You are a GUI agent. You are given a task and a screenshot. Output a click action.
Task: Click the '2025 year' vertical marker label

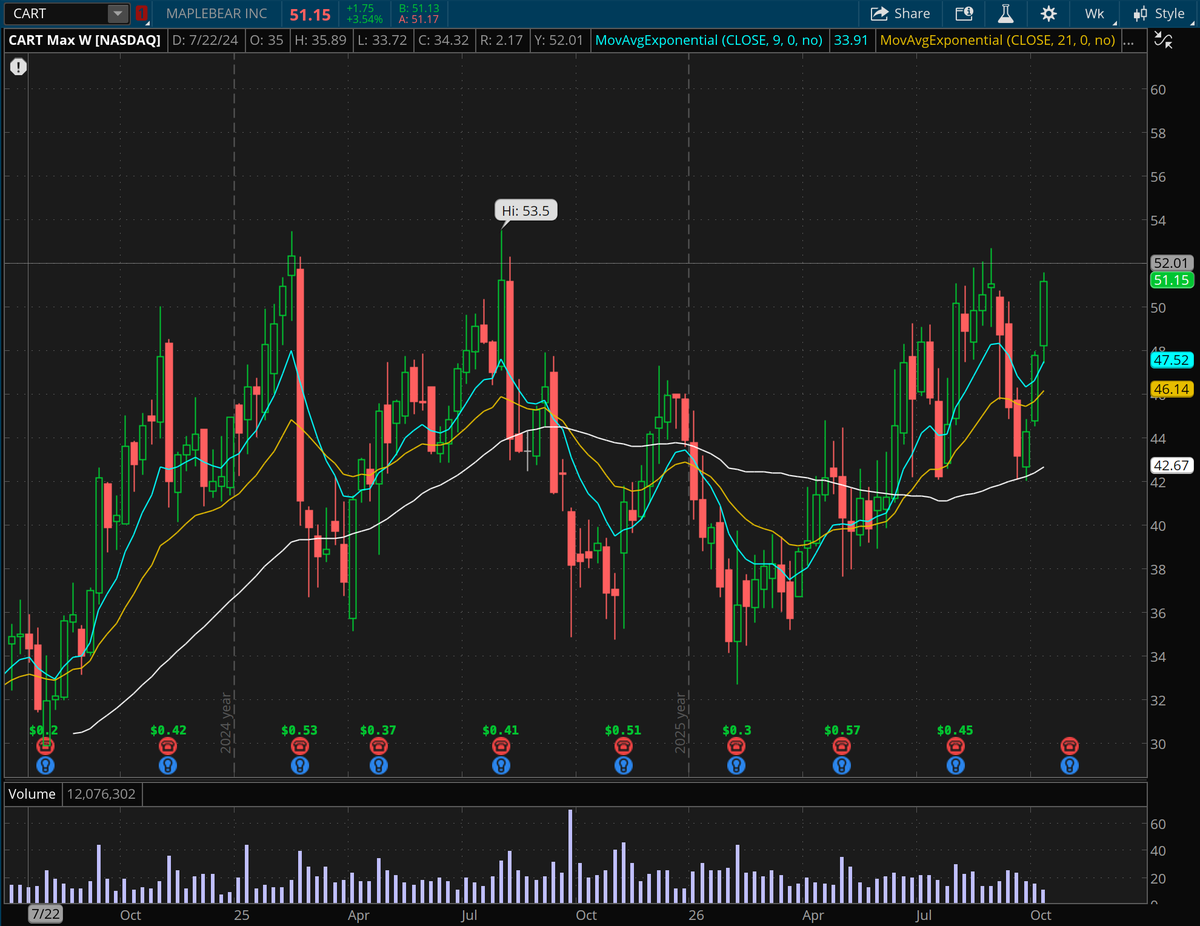pyautogui.click(x=681, y=723)
